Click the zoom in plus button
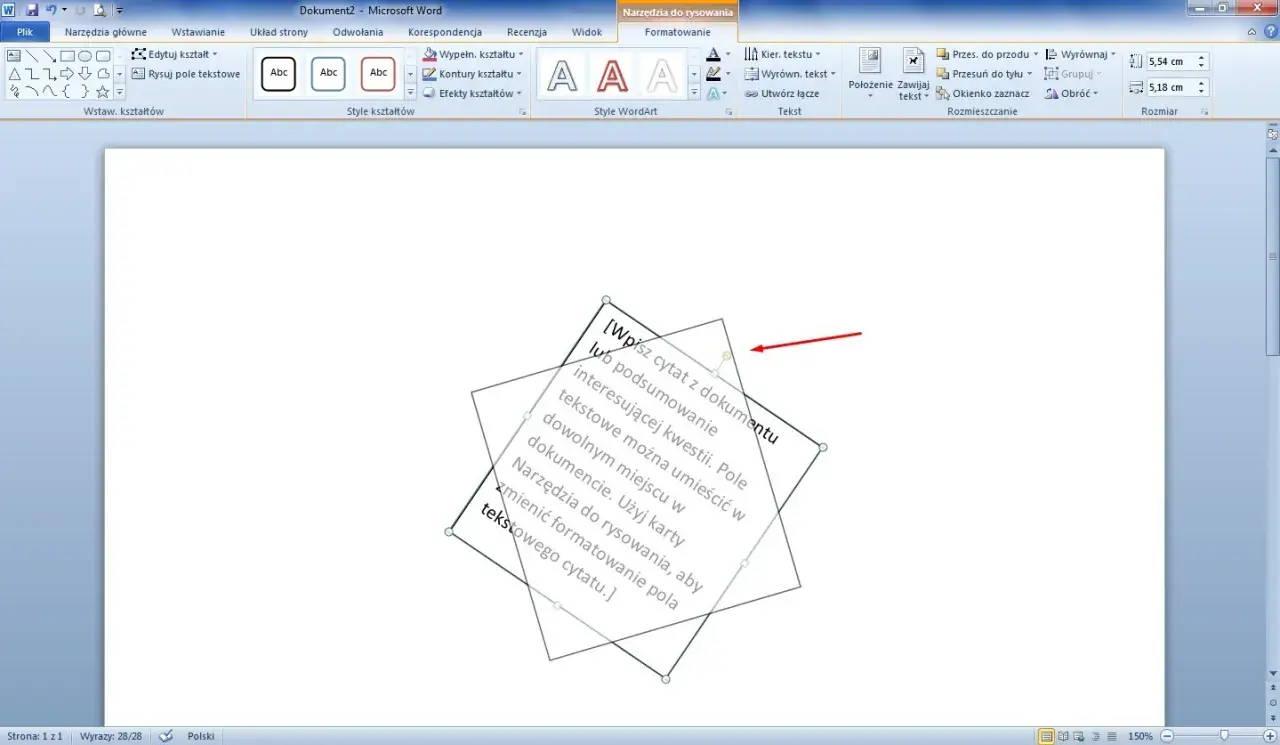This screenshot has width=1280, height=745. pos(1270,736)
